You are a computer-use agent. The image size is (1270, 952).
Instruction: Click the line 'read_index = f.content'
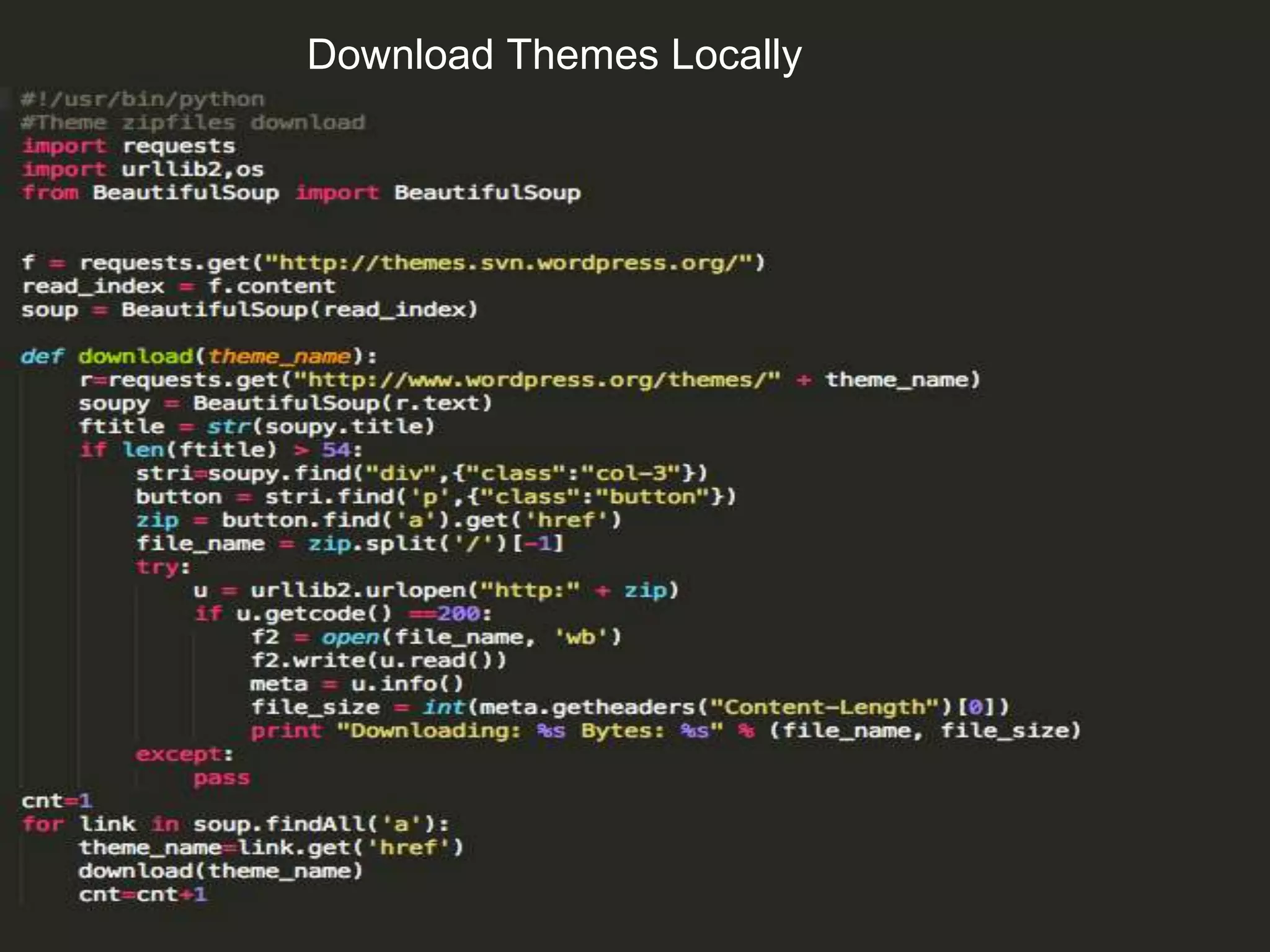[x=179, y=286]
